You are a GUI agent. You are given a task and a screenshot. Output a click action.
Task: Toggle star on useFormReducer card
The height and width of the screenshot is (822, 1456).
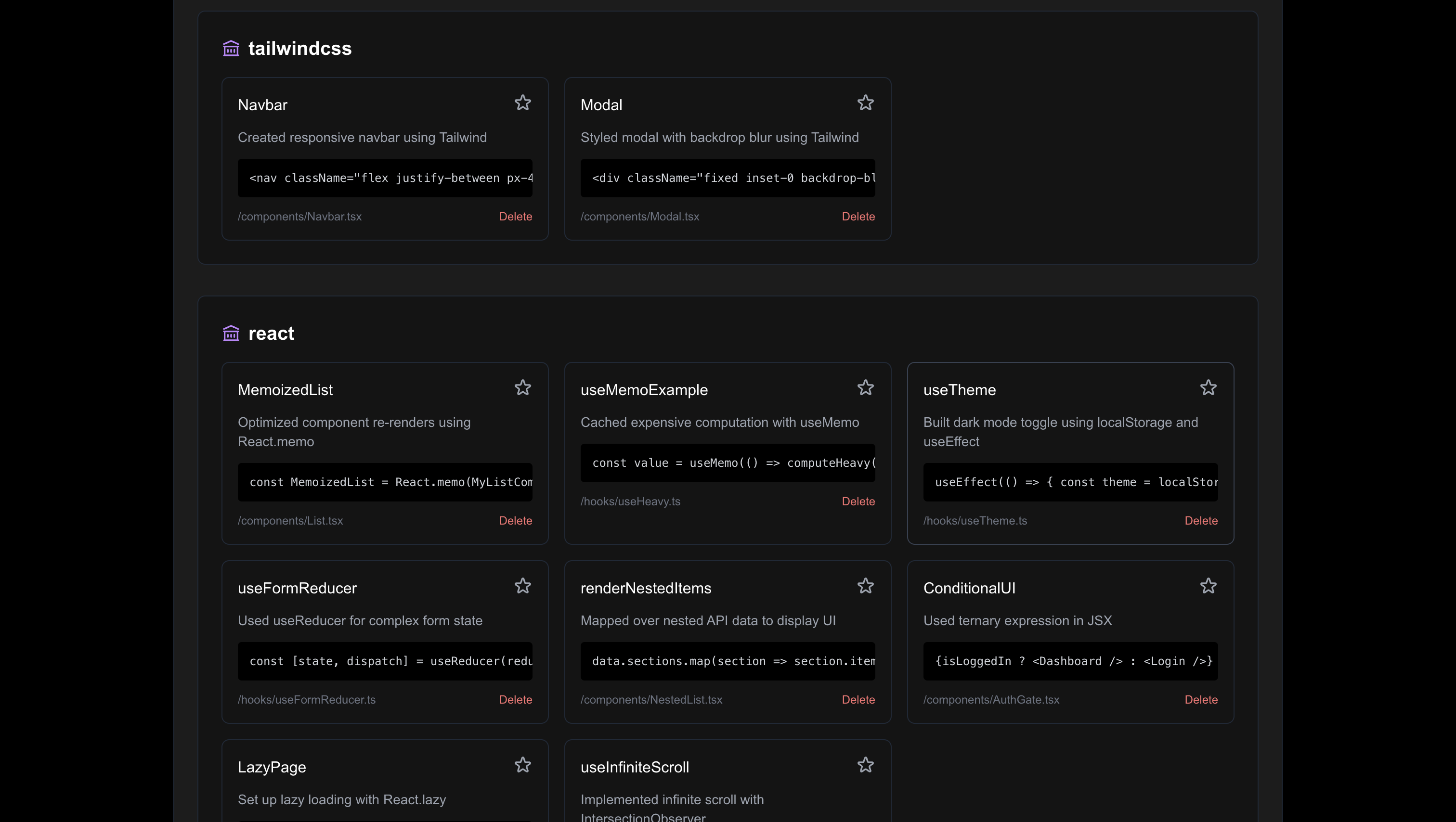coord(523,586)
